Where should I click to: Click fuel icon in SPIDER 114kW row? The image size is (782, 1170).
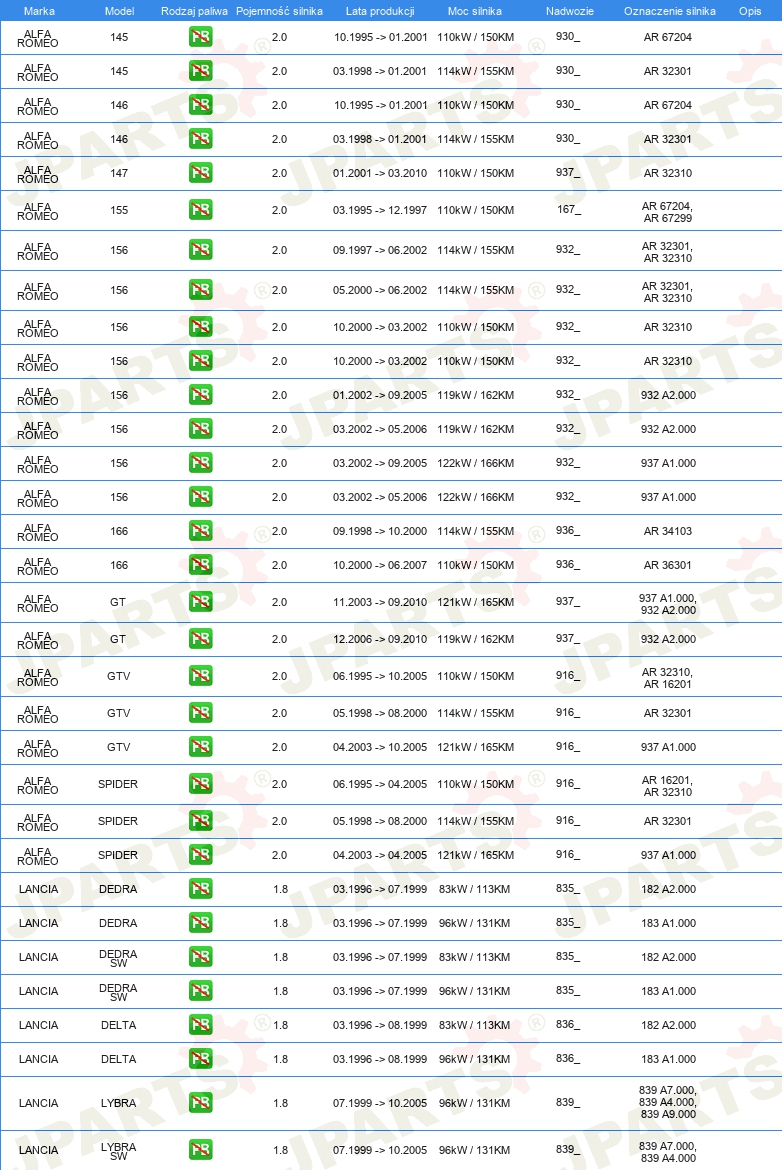[x=201, y=821]
